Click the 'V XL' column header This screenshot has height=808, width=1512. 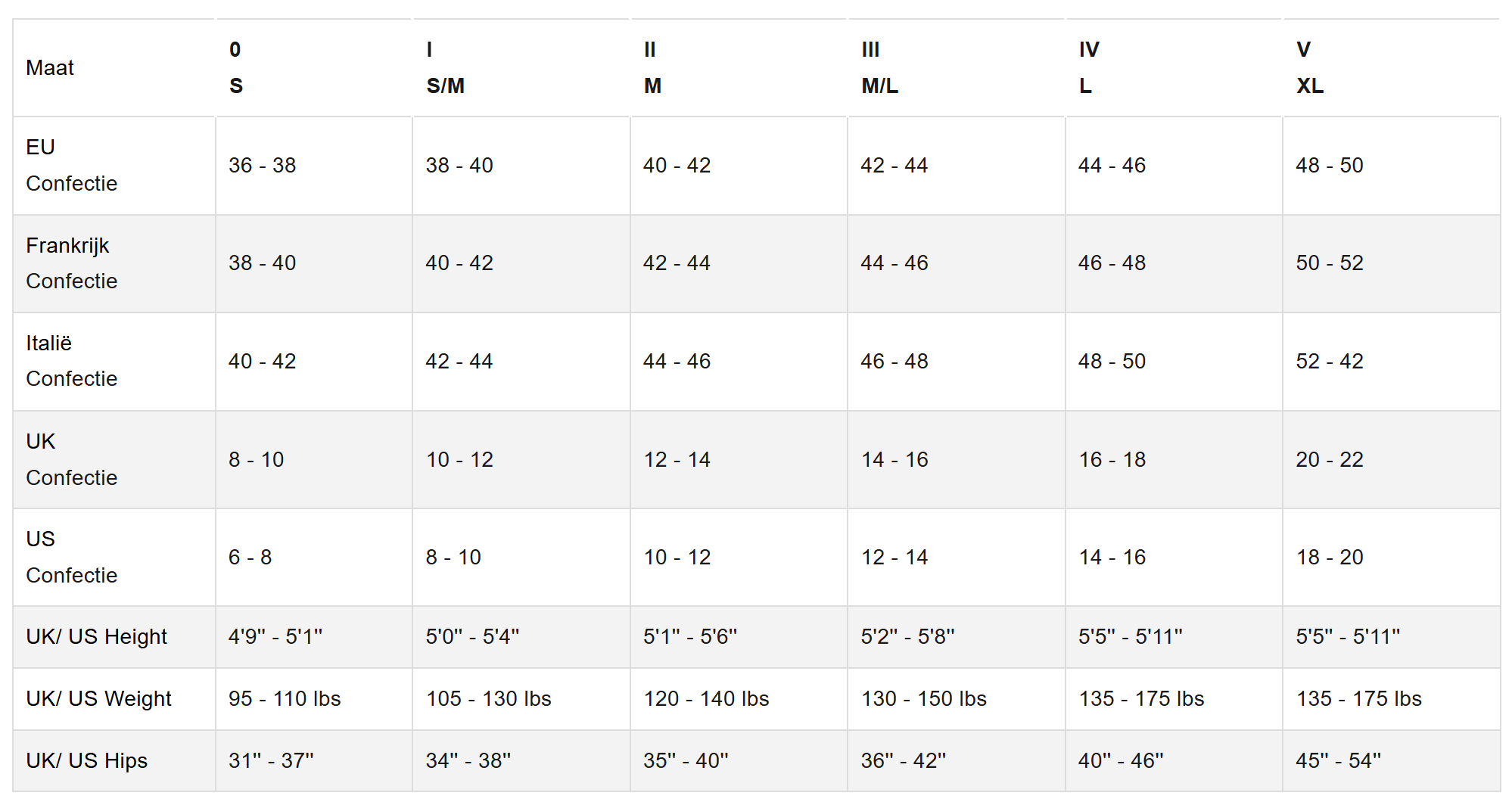(1309, 68)
